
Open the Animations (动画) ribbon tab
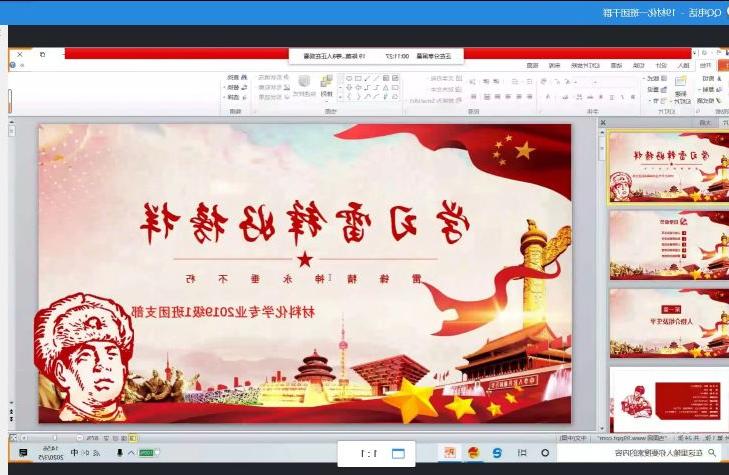point(616,66)
